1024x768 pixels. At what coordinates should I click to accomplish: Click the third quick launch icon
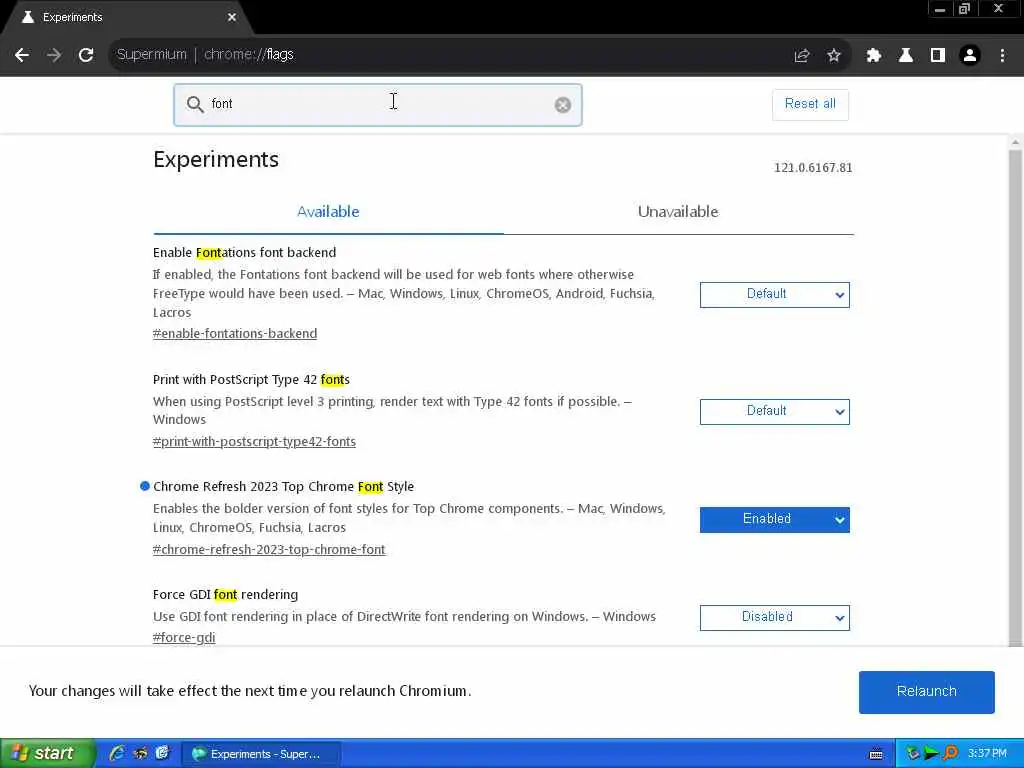[162, 754]
